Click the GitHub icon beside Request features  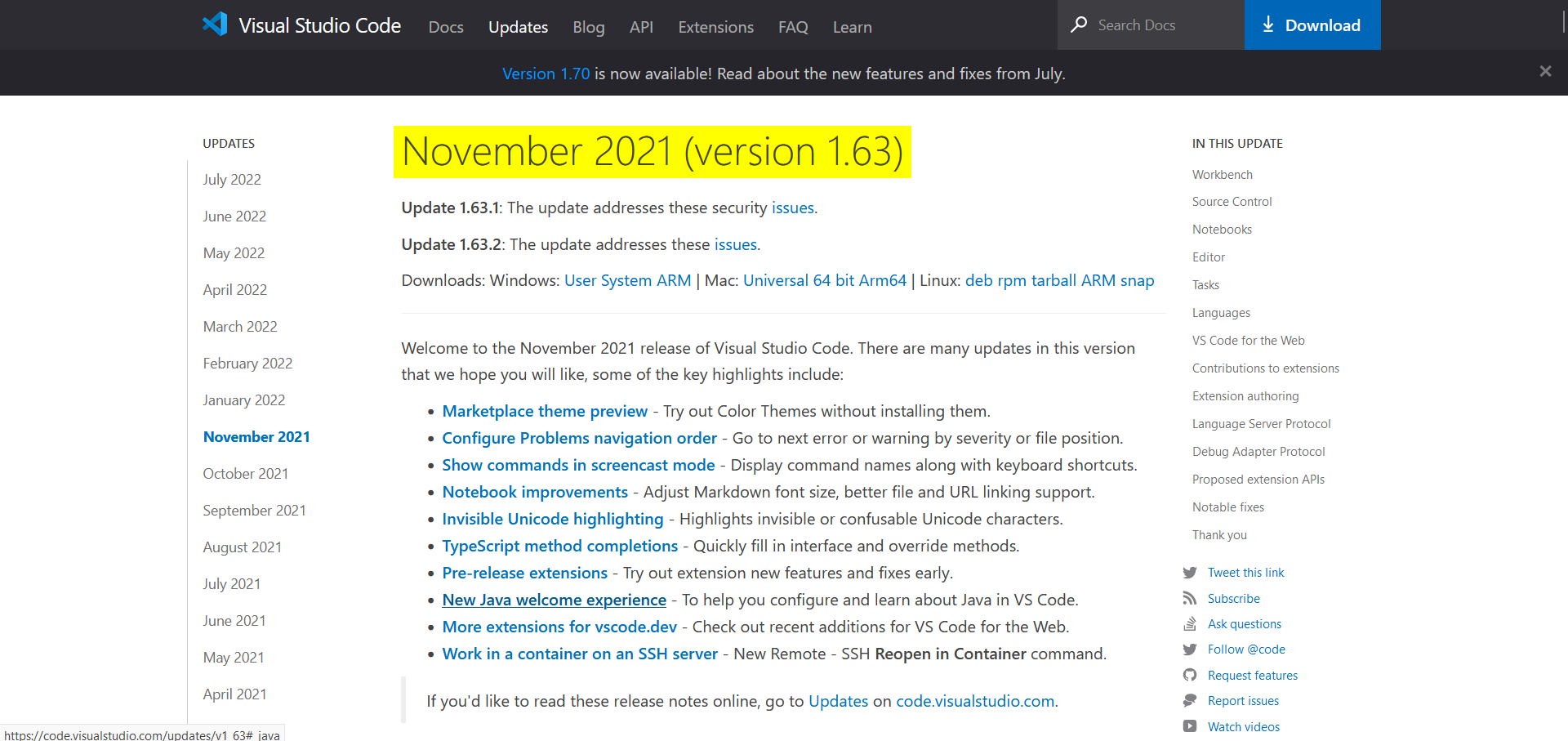point(1190,675)
